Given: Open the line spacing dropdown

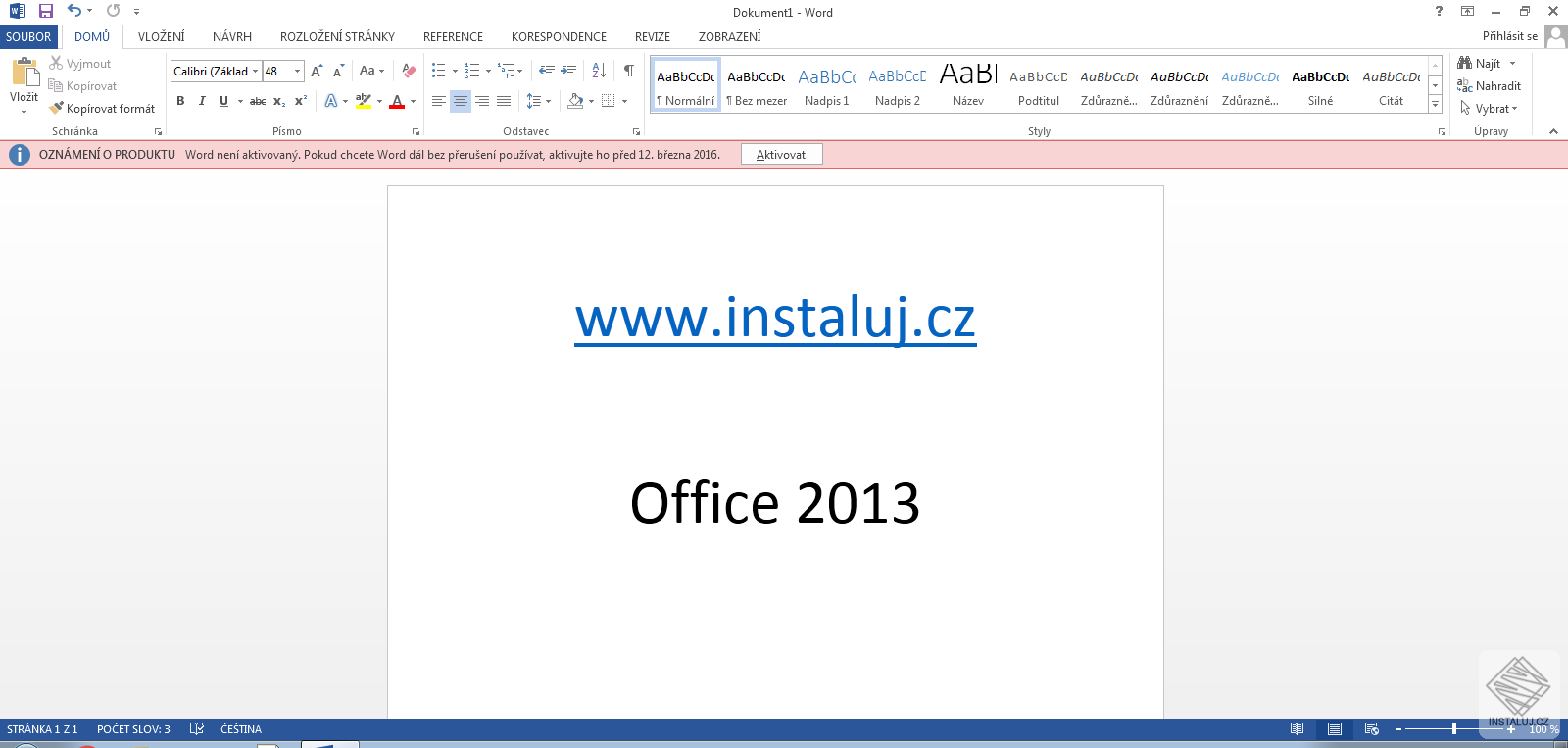Looking at the screenshot, I should click(x=539, y=101).
